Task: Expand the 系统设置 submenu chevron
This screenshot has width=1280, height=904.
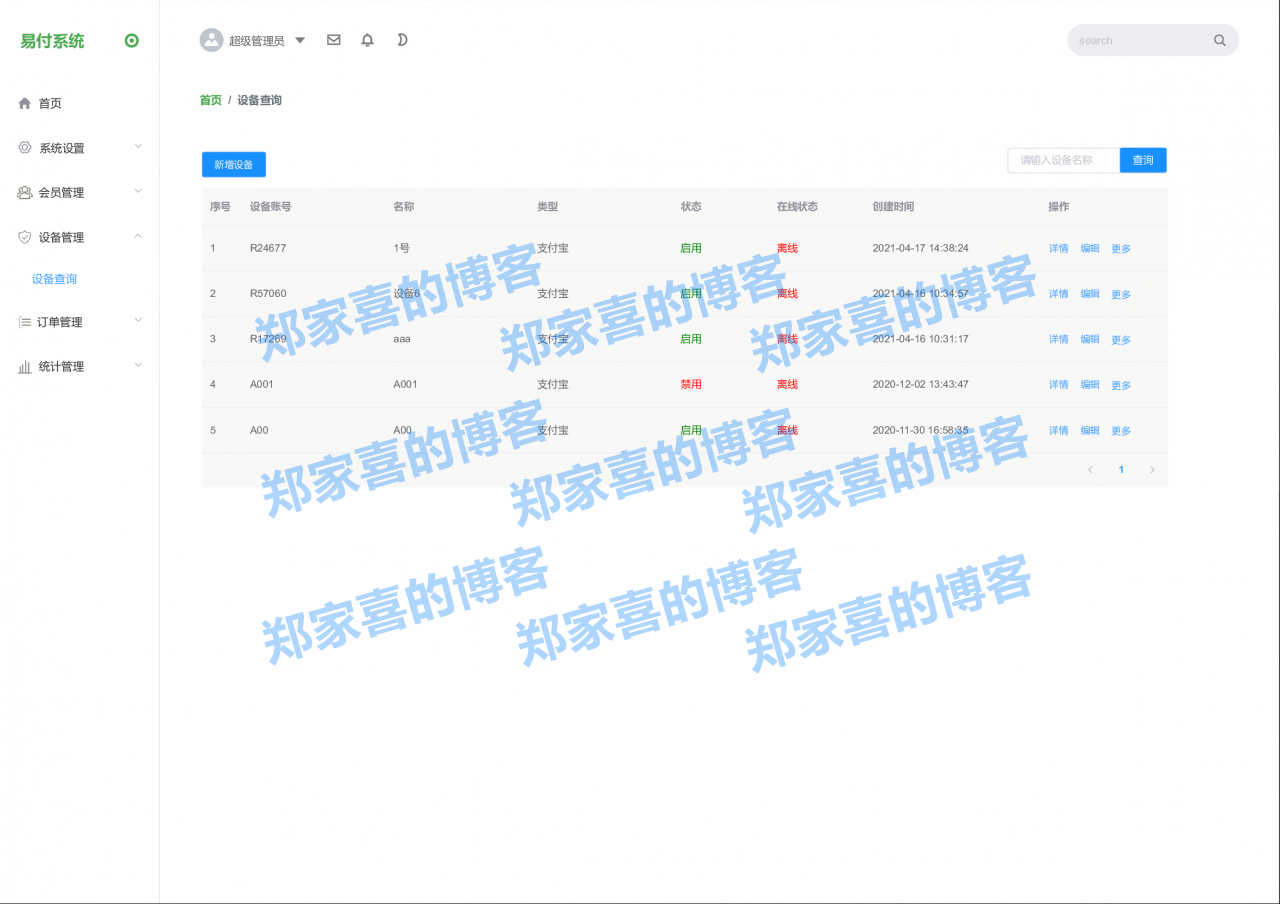Action: coord(138,146)
